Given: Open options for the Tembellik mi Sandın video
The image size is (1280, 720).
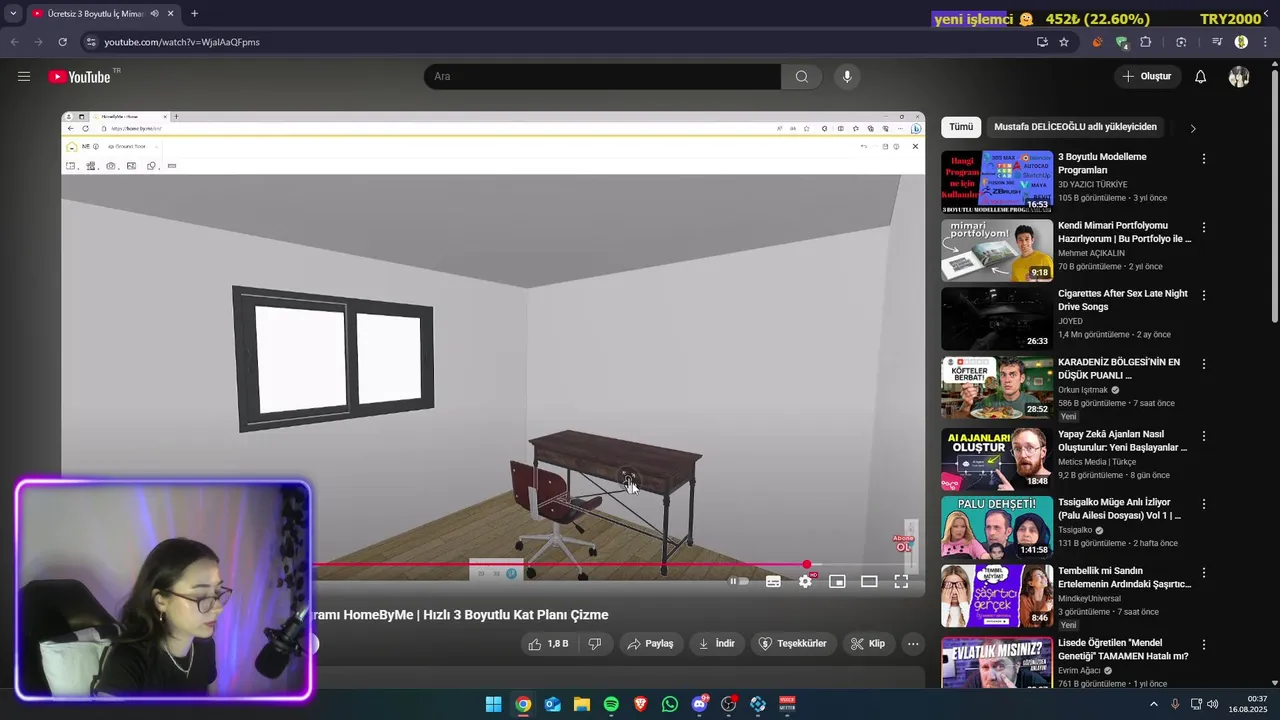Looking at the screenshot, I should [x=1204, y=572].
